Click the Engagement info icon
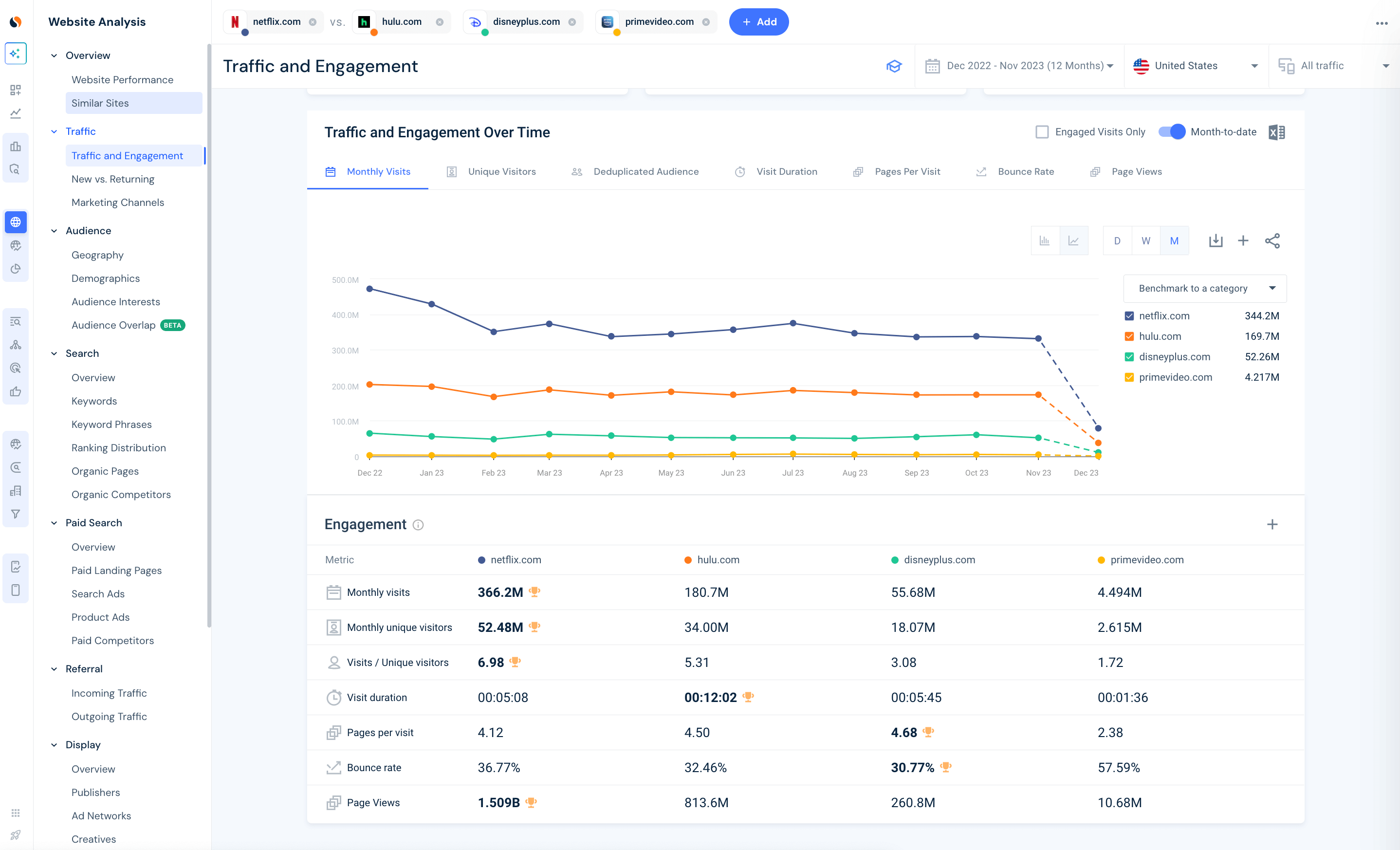 pos(418,525)
